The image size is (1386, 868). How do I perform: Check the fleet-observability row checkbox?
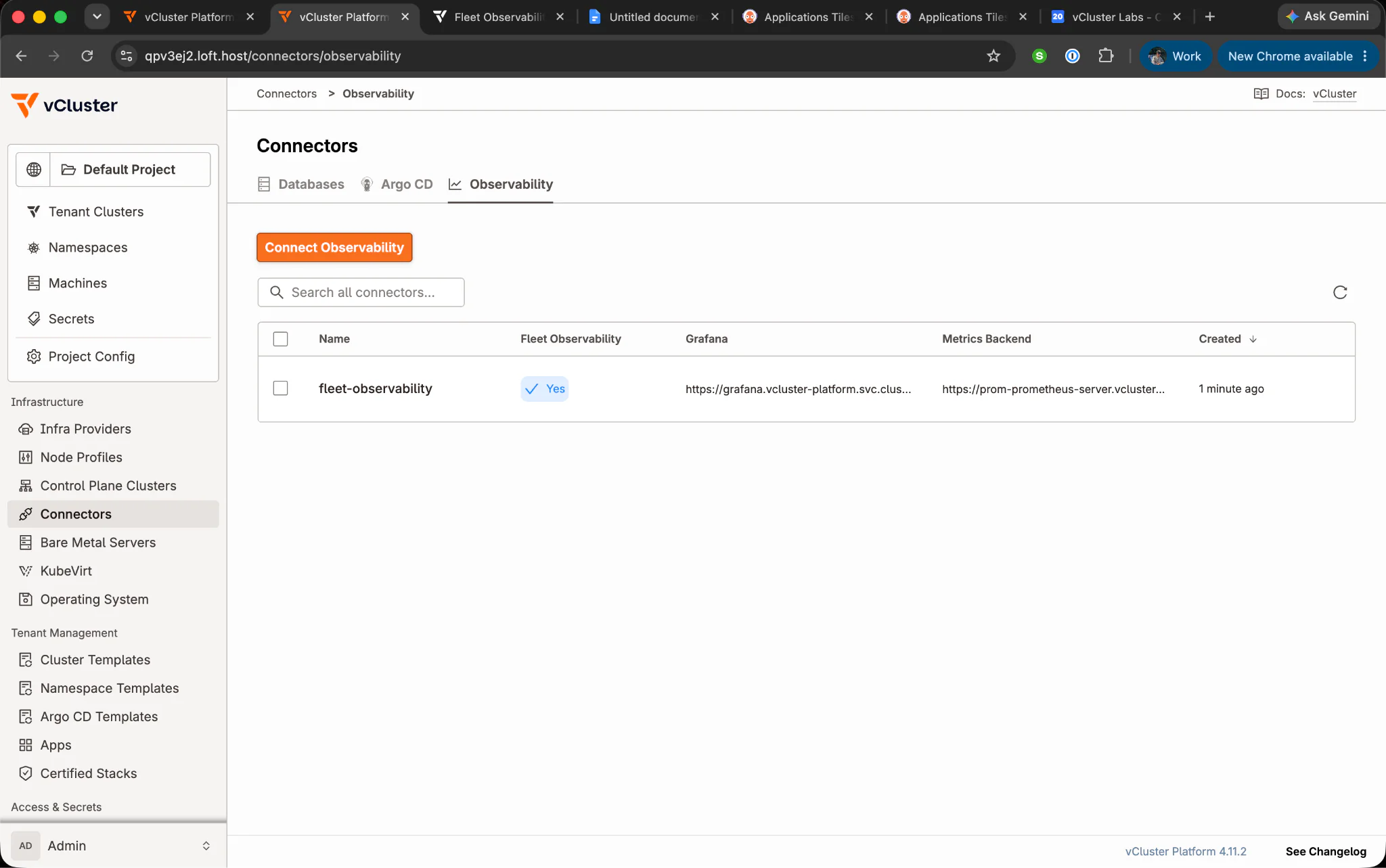280,388
